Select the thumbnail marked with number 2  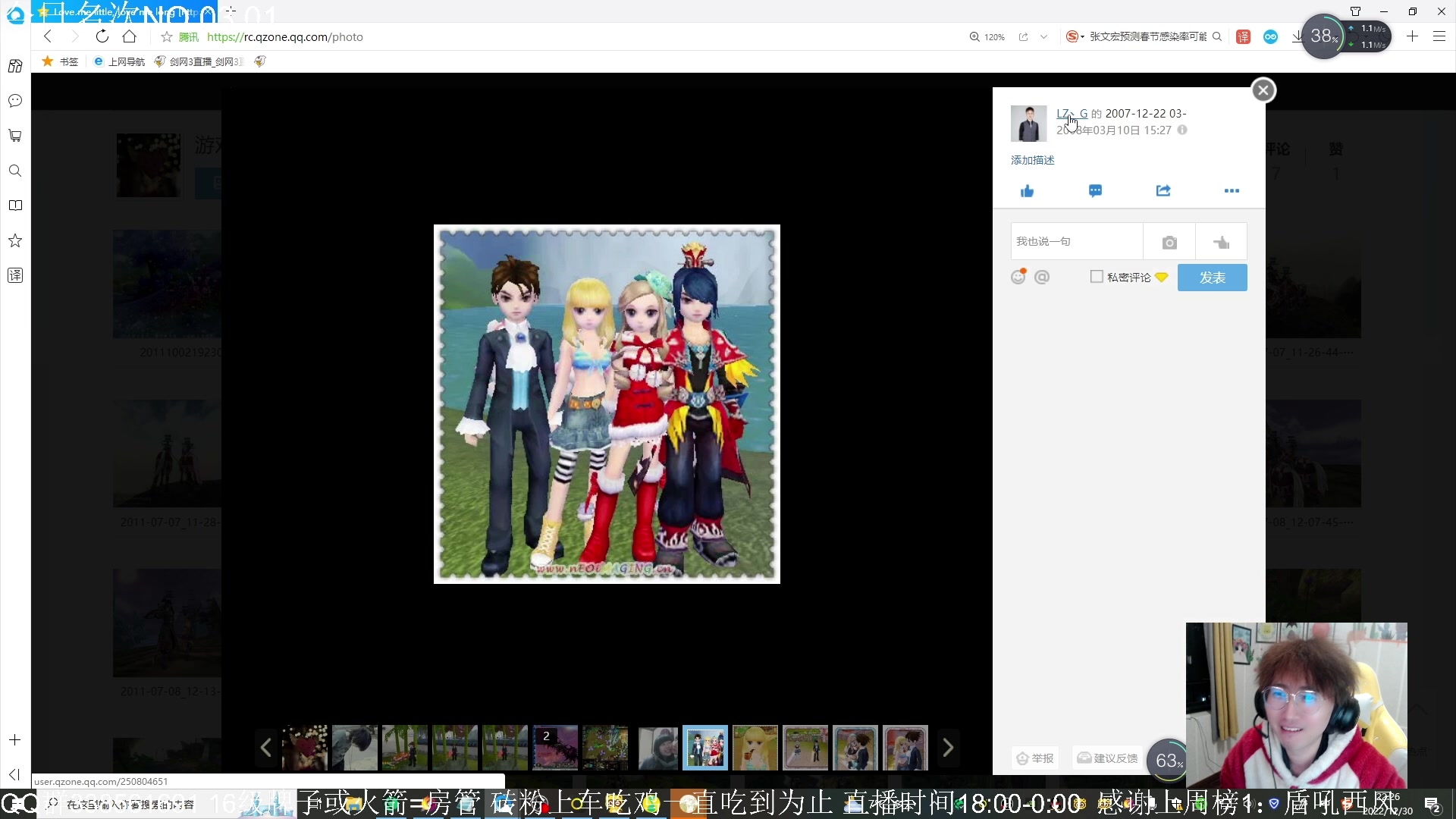(555, 748)
